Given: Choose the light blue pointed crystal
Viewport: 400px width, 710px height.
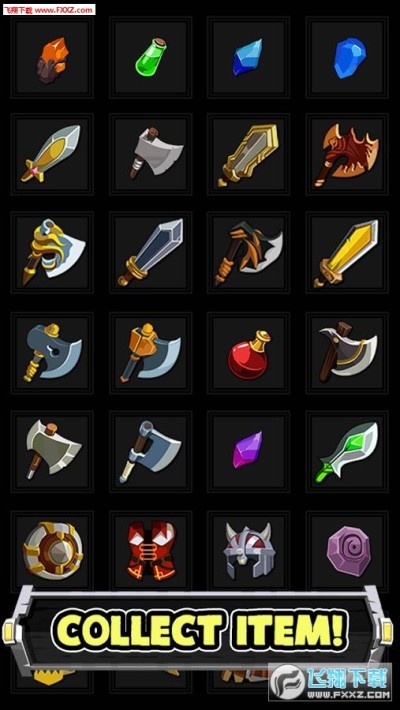Looking at the screenshot, I should 249,58.
